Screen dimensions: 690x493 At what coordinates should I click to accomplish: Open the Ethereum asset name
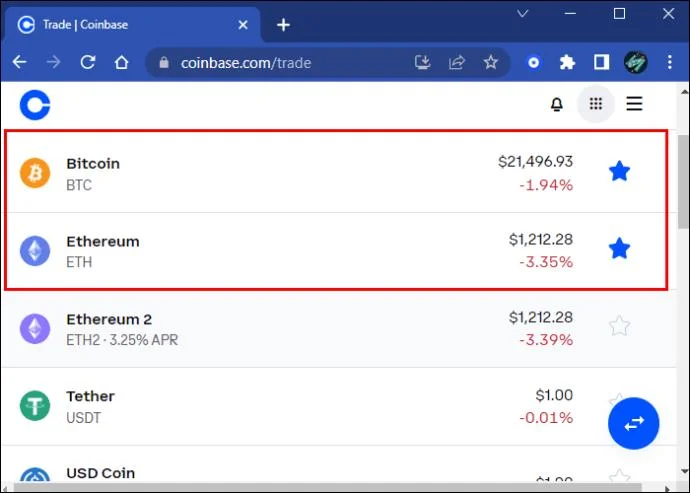pyautogui.click(x=103, y=242)
